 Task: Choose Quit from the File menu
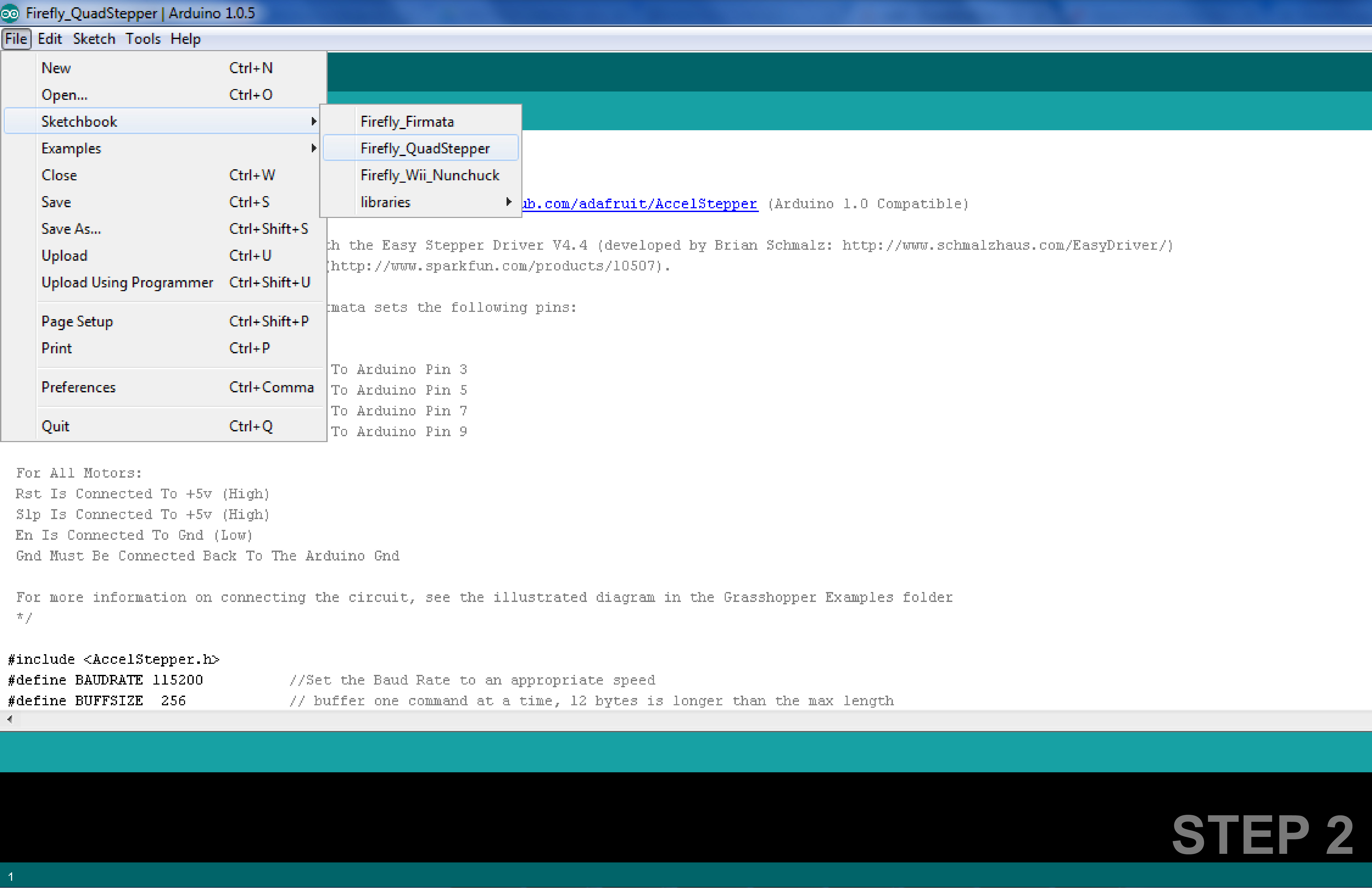coord(164,426)
